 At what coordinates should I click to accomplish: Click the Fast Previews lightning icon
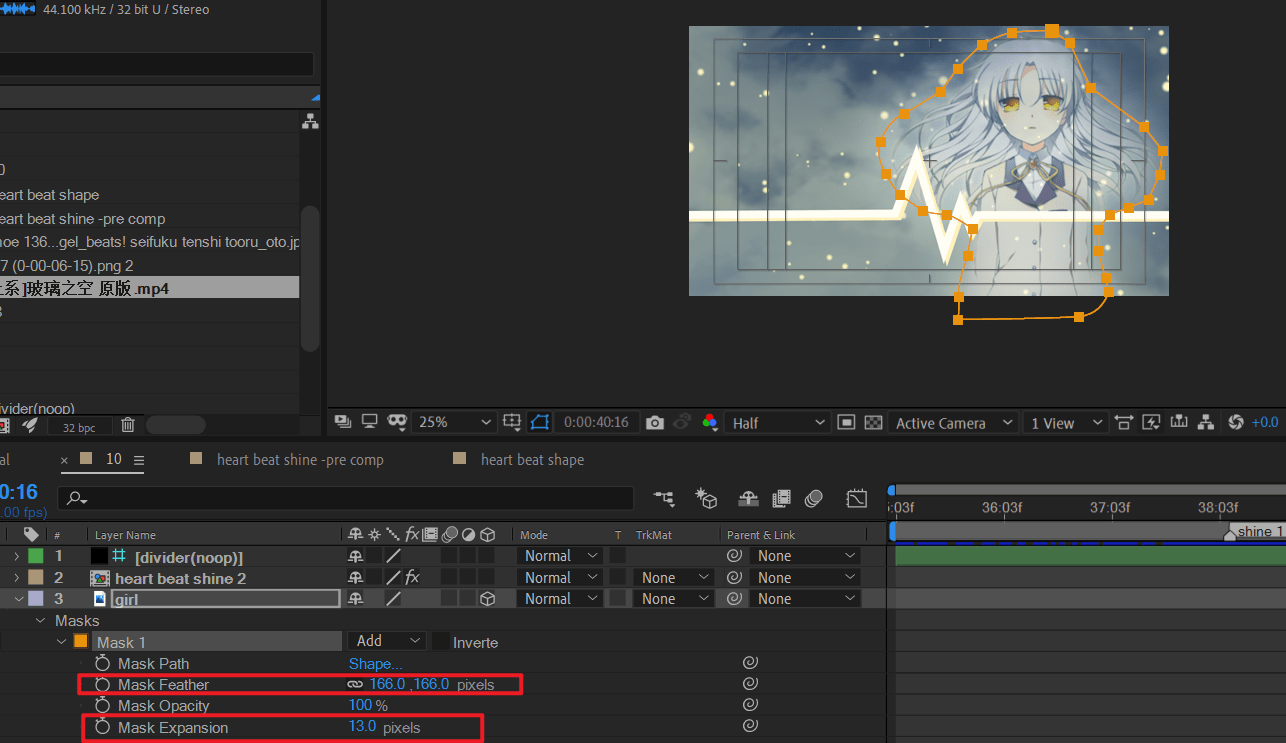pos(1151,423)
